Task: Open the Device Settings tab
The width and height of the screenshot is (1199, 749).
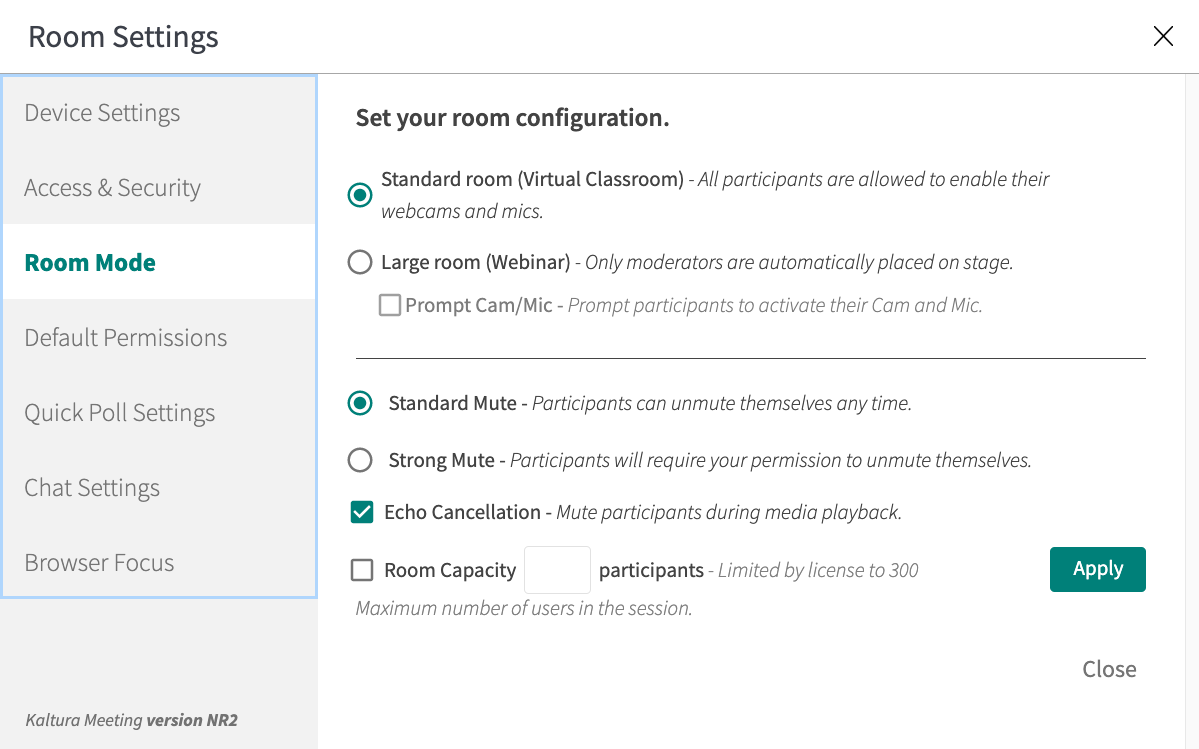Action: pos(102,113)
